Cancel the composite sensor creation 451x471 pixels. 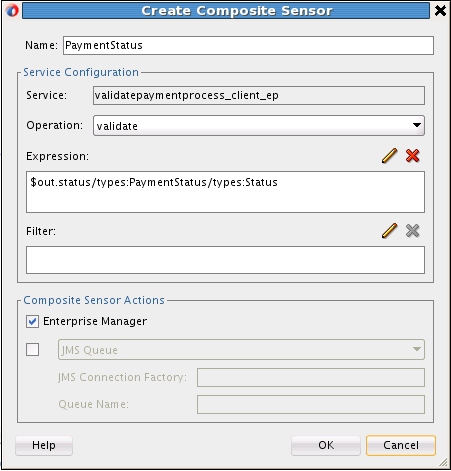pyautogui.click(x=401, y=445)
